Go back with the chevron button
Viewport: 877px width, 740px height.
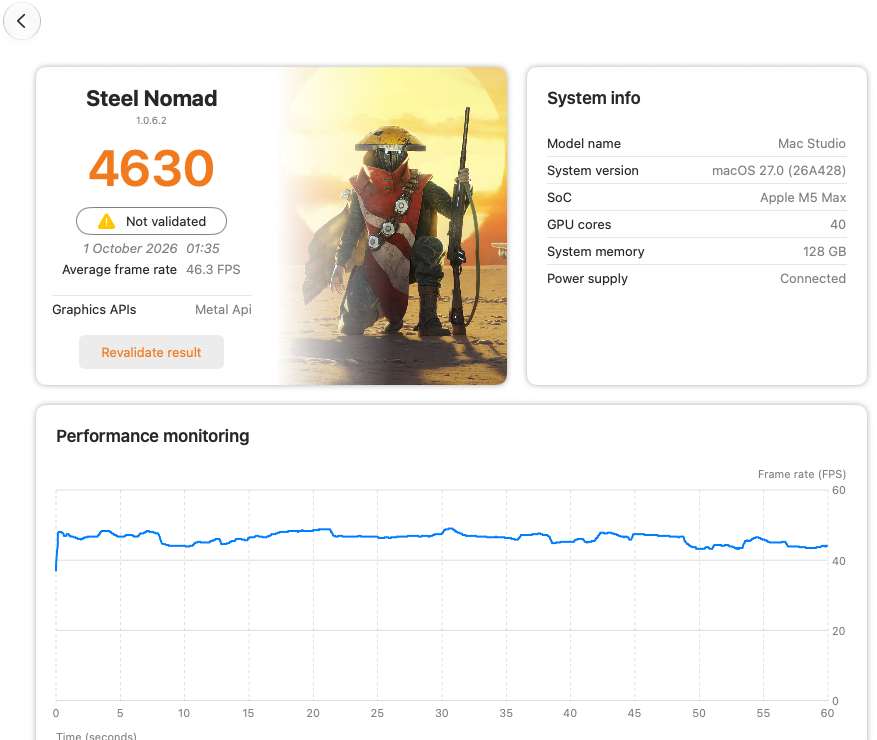coord(22,21)
